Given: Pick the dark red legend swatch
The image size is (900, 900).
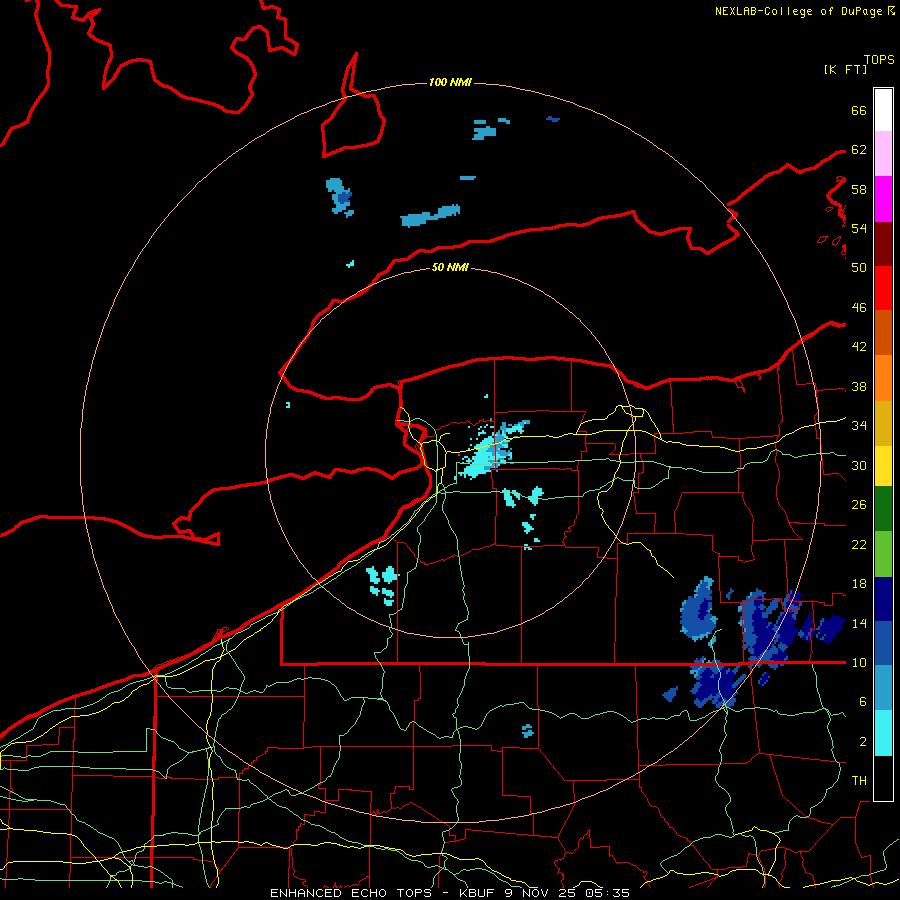Looking at the screenshot, I should tap(883, 243).
